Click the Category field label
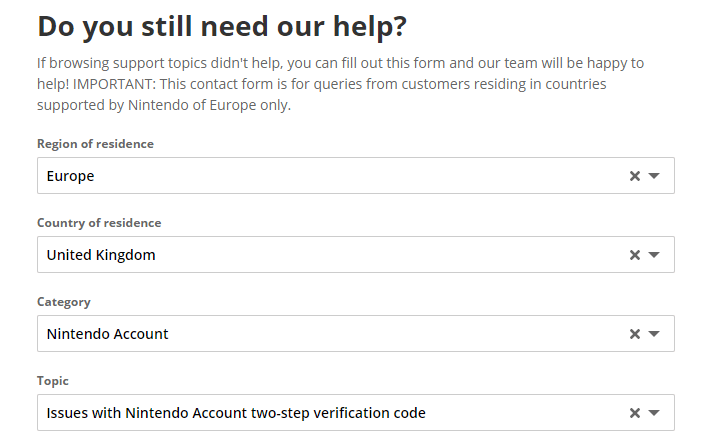The height and width of the screenshot is (448, 714). 64,302
